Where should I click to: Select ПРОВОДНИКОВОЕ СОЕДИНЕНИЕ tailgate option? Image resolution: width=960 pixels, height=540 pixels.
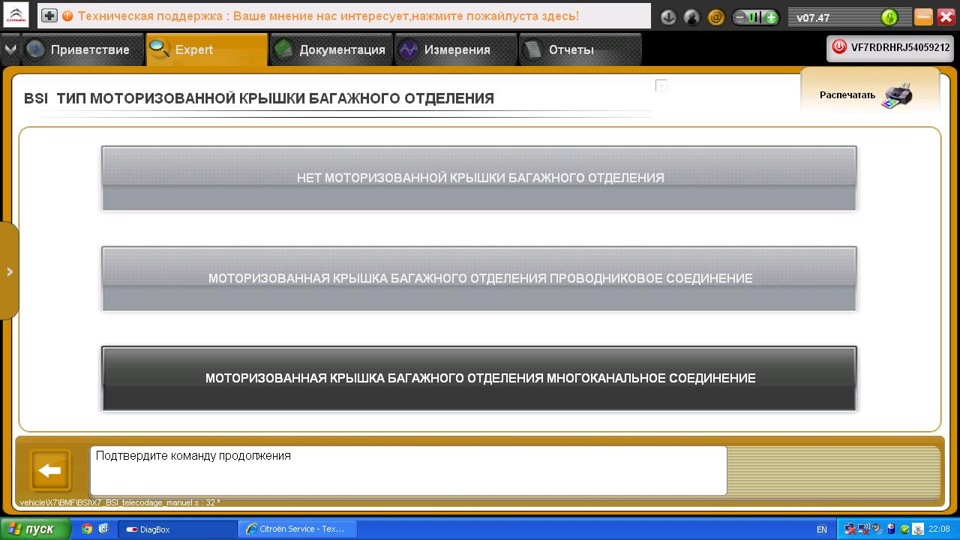pos(479,279)
